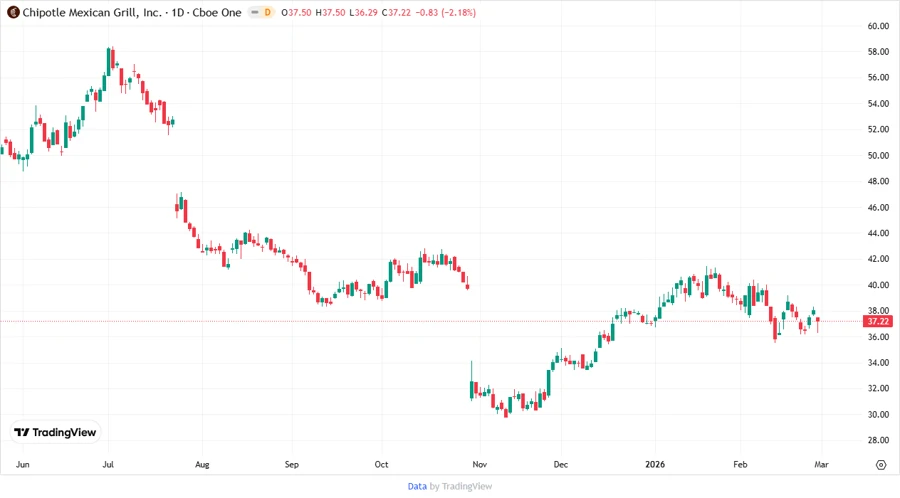This screenshot has height=498, width=900.
Task: Click the orange D delayed-data indicator
Action: tap(267, 12)
